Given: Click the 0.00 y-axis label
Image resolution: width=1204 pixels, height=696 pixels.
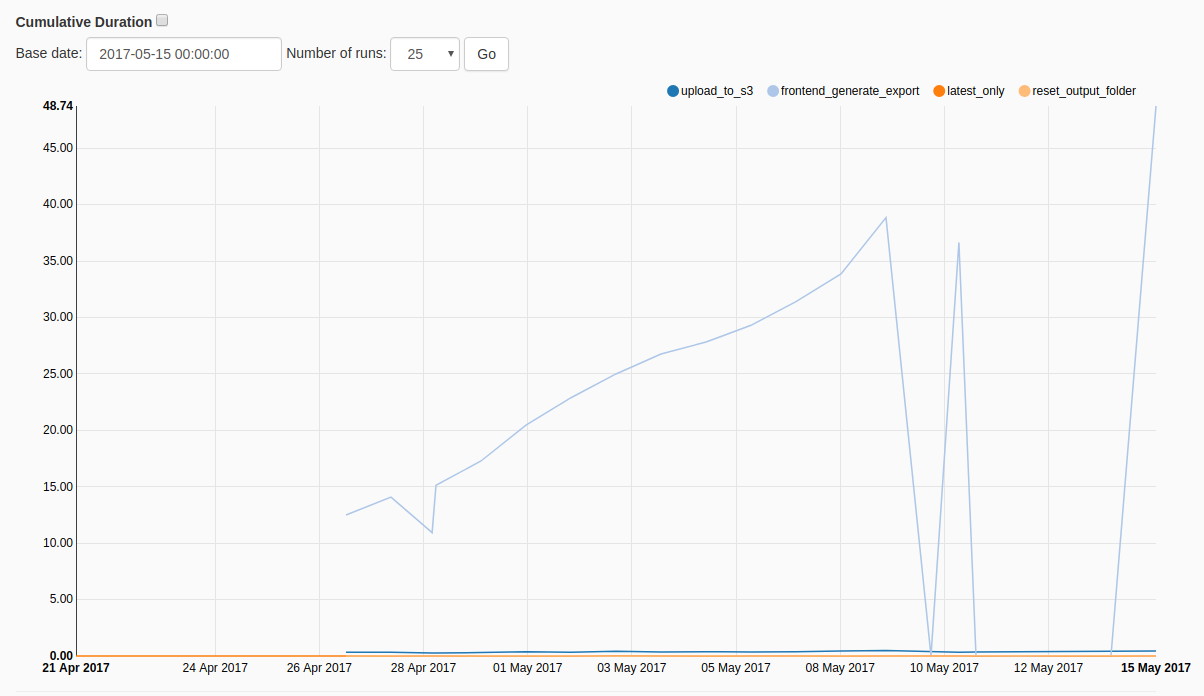Looking at the screenshot, I should click(x=61, y=656).
